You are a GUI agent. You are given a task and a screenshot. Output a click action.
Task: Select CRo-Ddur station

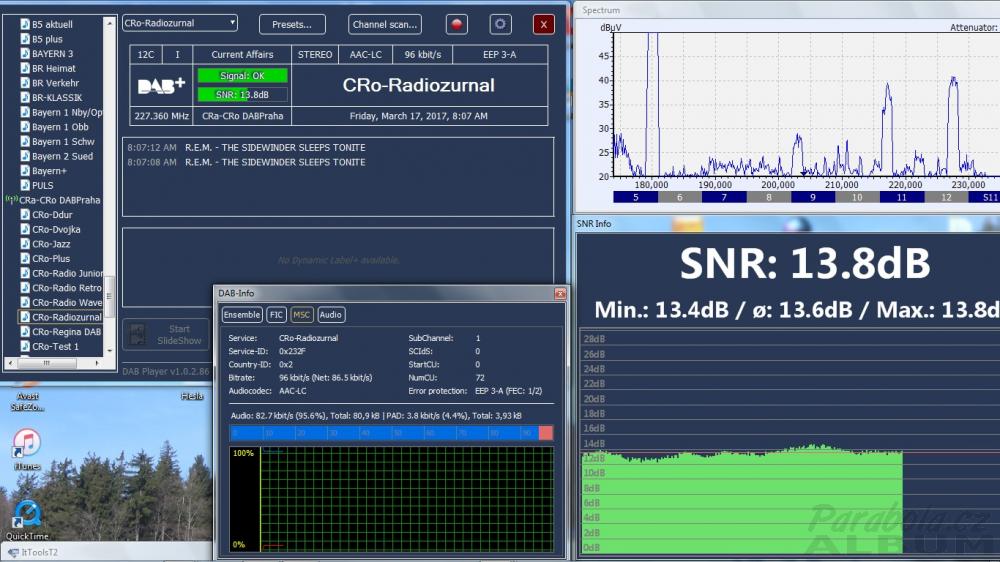coord(52,215)
